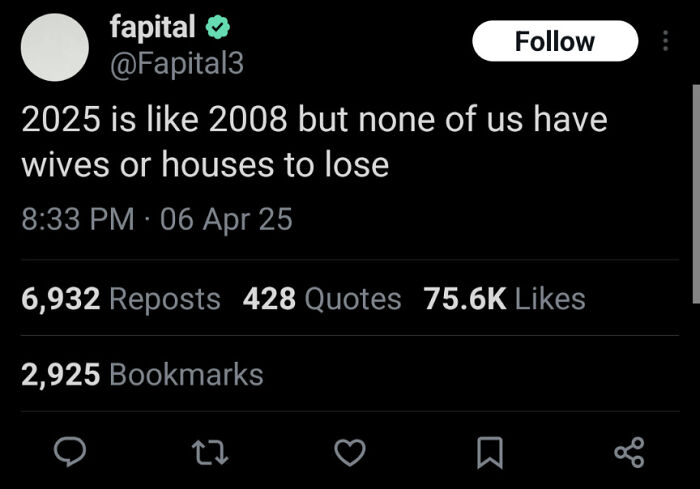Image resolution: width=700 pixels, height=489 pixels.
Task: View the 6,932 Reposts list
Action: (x=120, y=298)
